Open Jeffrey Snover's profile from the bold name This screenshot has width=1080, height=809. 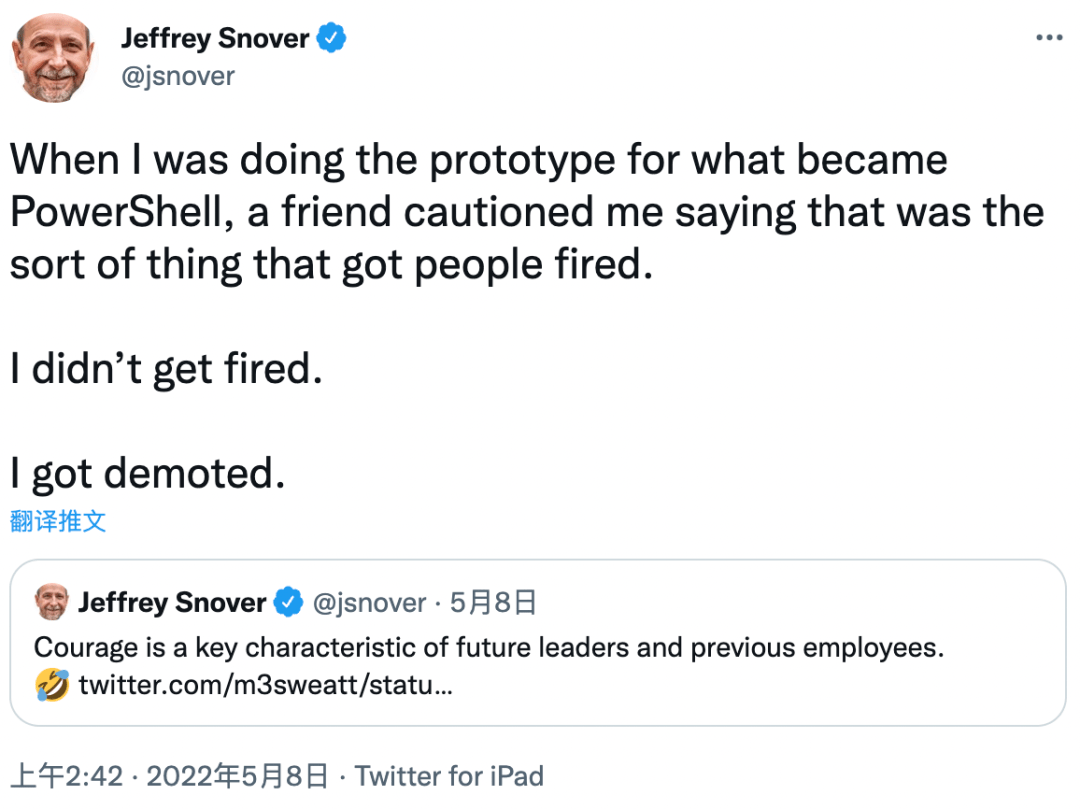click(215, 39)
